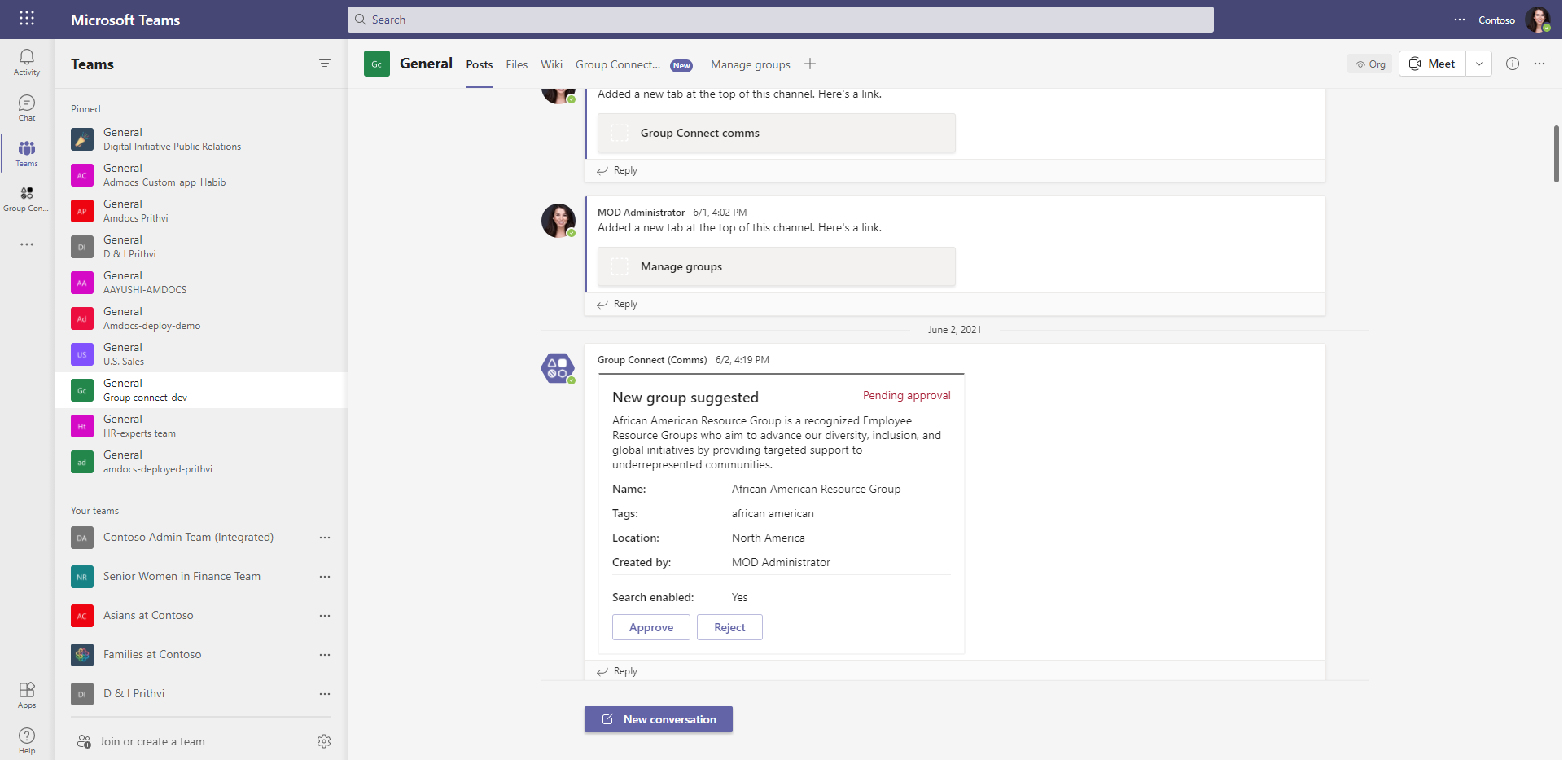This screenshot has width=1568, height=760.
Task: Open more options for D & I Prithvi team
Action: (325, 694)
